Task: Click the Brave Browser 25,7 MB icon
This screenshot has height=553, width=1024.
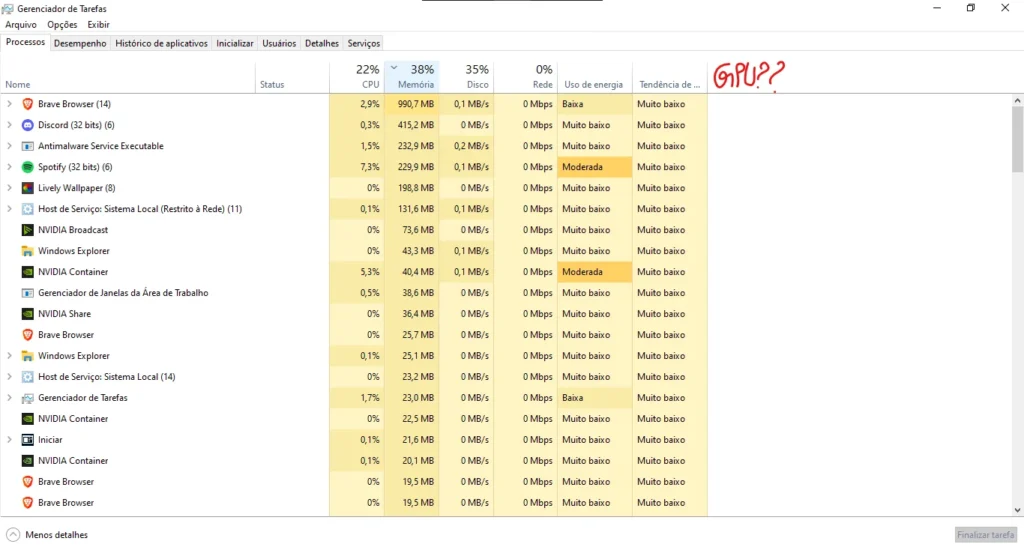Action: point(27,334)
